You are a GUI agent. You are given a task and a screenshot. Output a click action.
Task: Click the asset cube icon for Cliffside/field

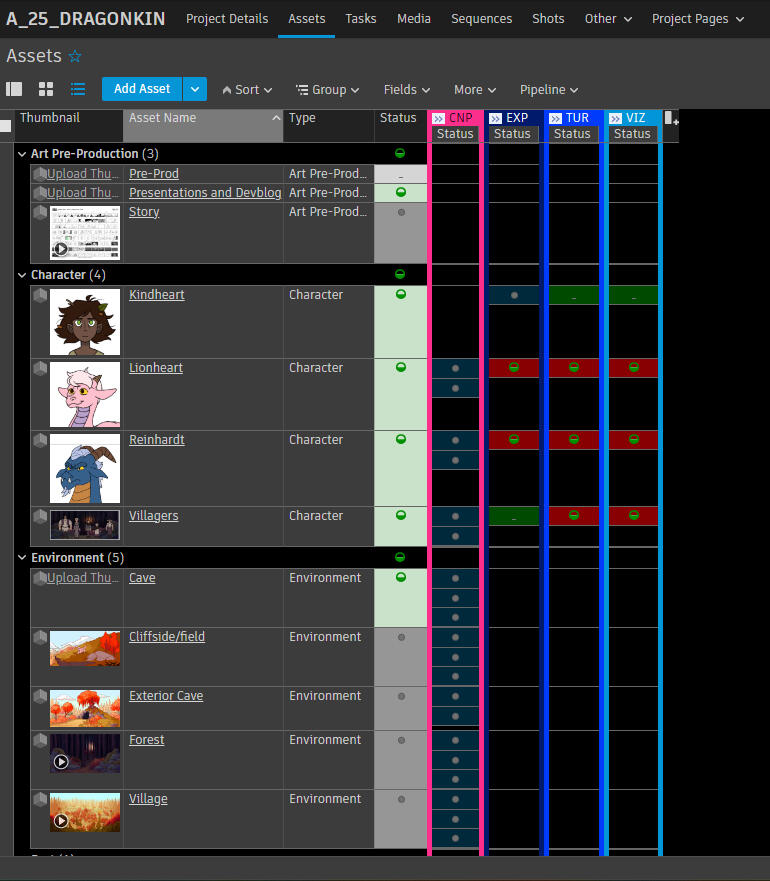pyautogui.click(x=40, y=637)
